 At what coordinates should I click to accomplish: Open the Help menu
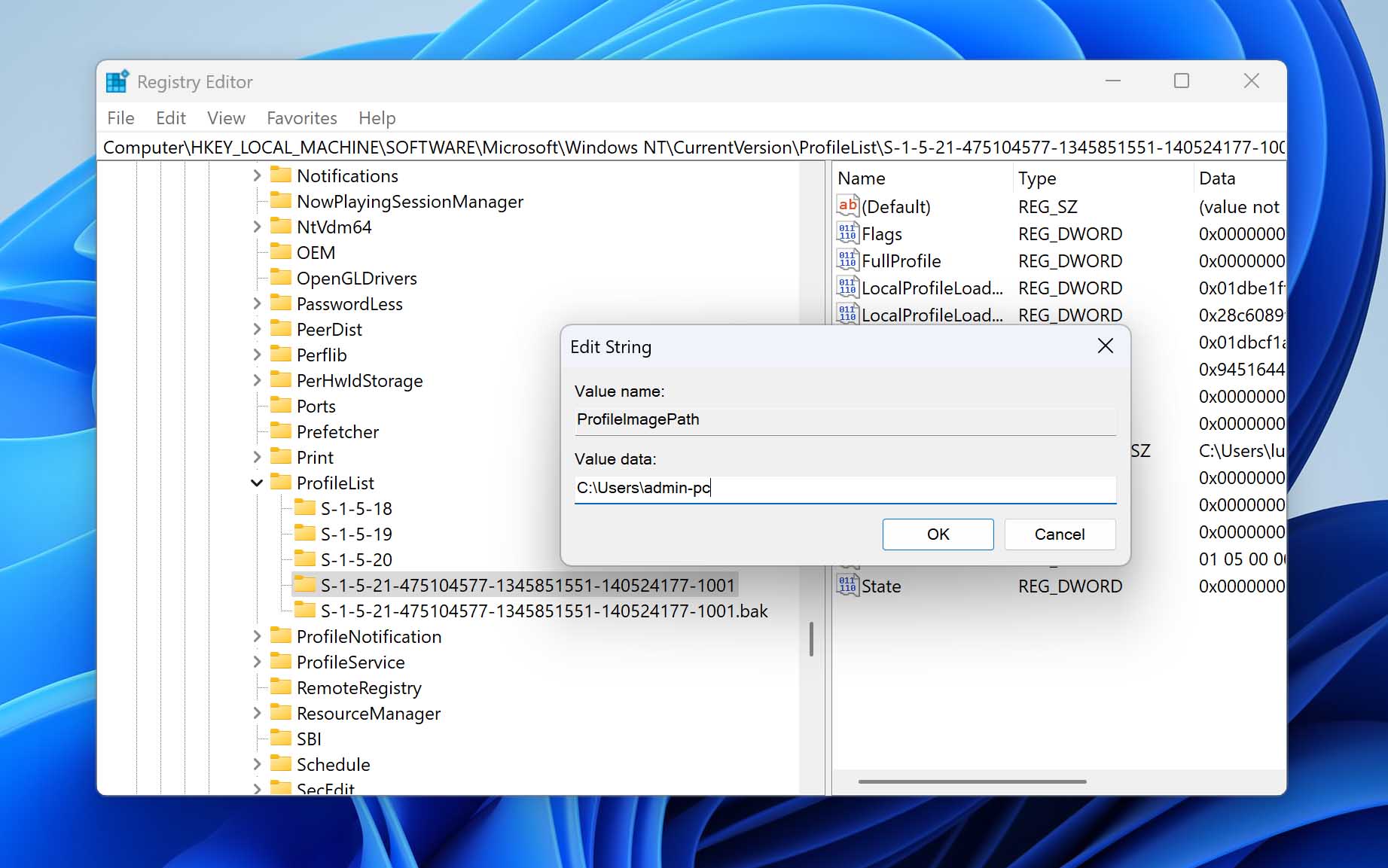click(x=377, y=118)
